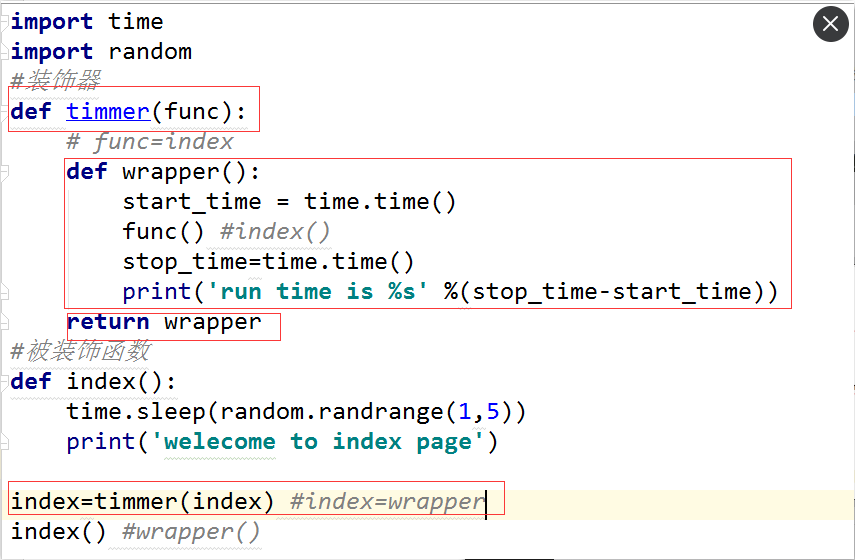The image size is (855, 560).
Task: Click the '#被装饰函数' comment
Action: coord(80,351)
